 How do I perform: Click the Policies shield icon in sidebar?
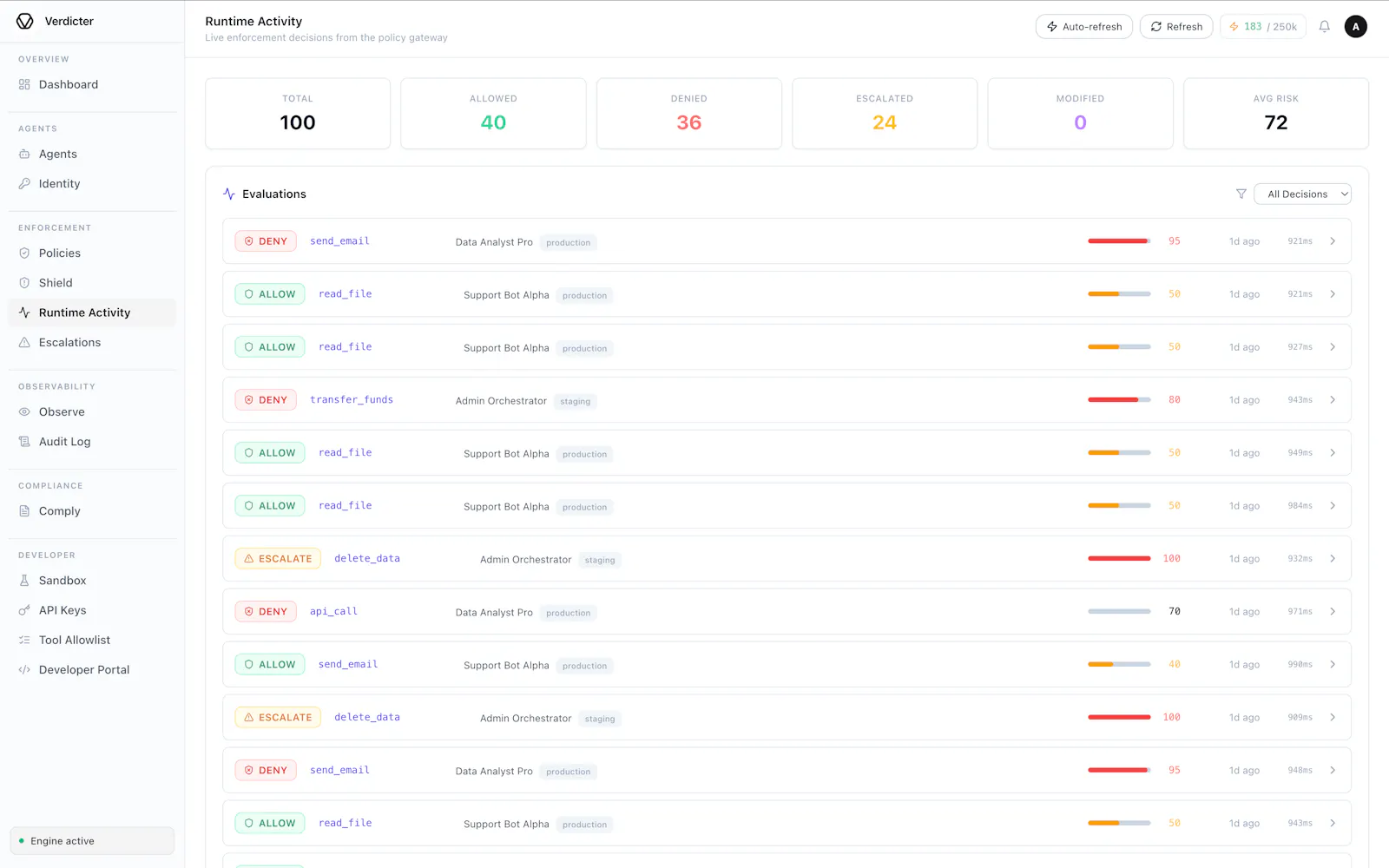24,253
